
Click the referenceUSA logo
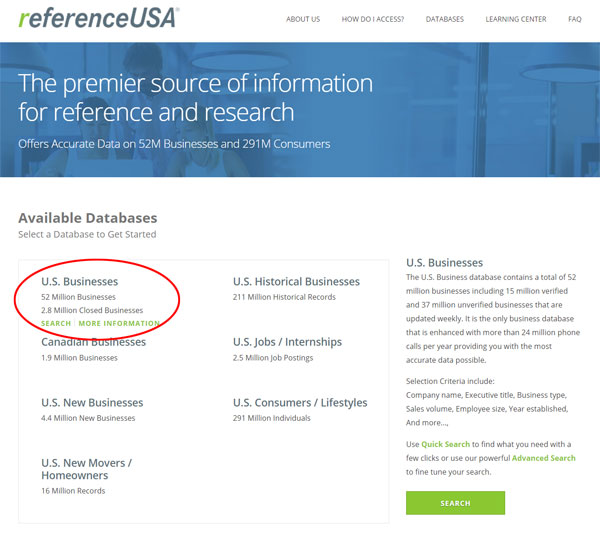pyautogui.click(x=99, y=18)
